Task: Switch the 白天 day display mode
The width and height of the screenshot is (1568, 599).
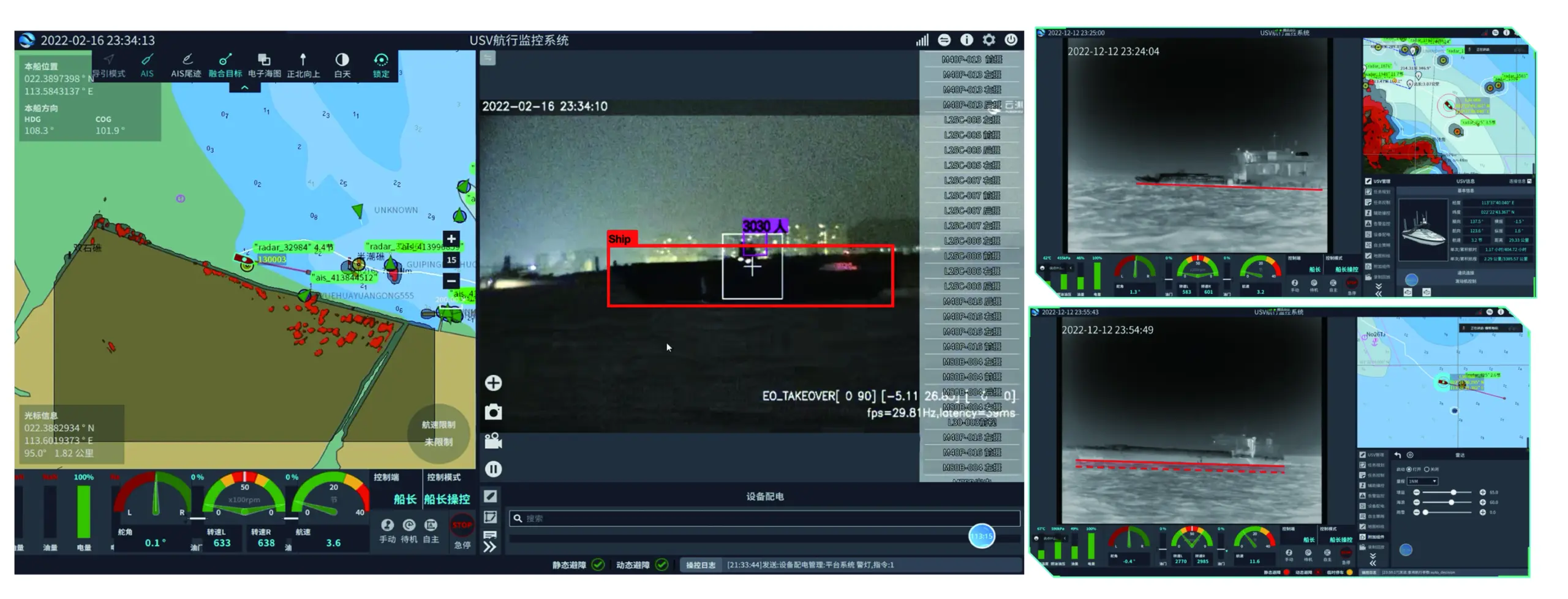Action: [x=342, y=65]
